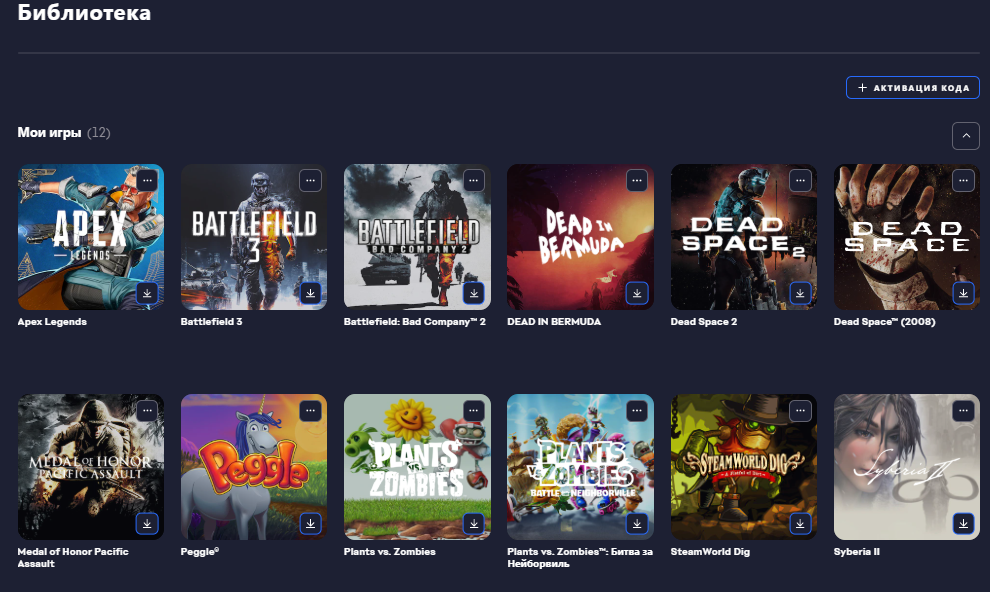Open the ellipsis menu on Battle for Neighborville
The height and width of the screenshot is (592, 990).
tap(637, 411)
